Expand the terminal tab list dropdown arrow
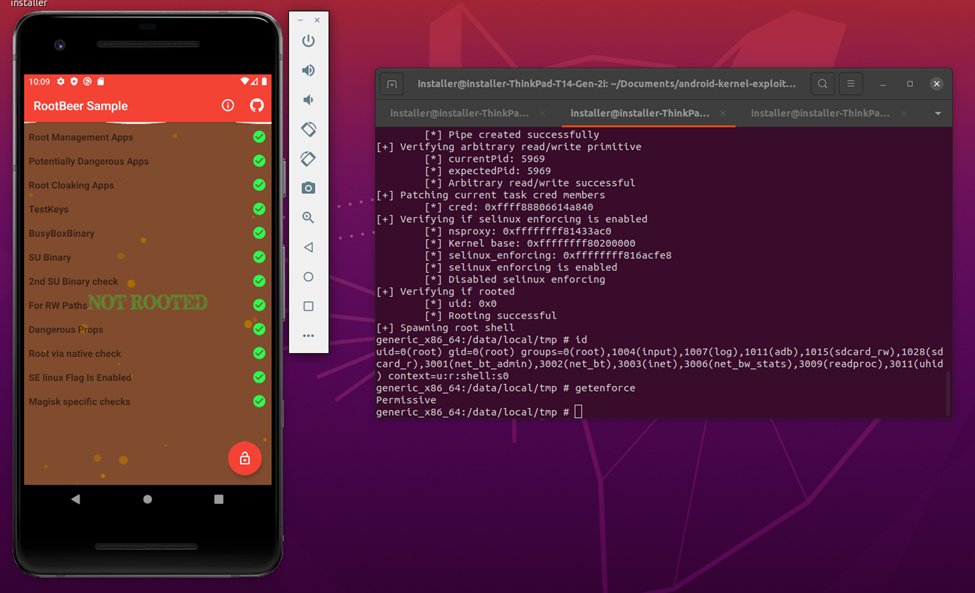The width and height of the screenshot is (975, 593). tap(938, 113)
